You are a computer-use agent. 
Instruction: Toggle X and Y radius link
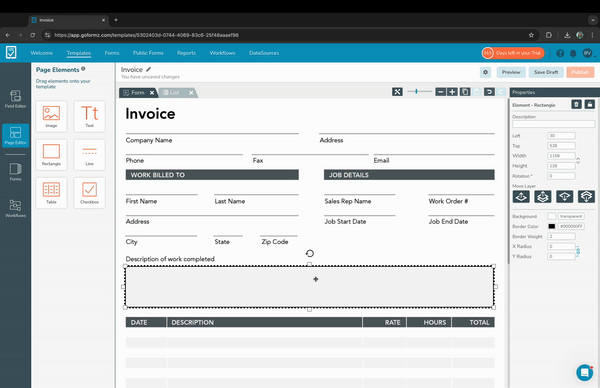click(578, 251)
